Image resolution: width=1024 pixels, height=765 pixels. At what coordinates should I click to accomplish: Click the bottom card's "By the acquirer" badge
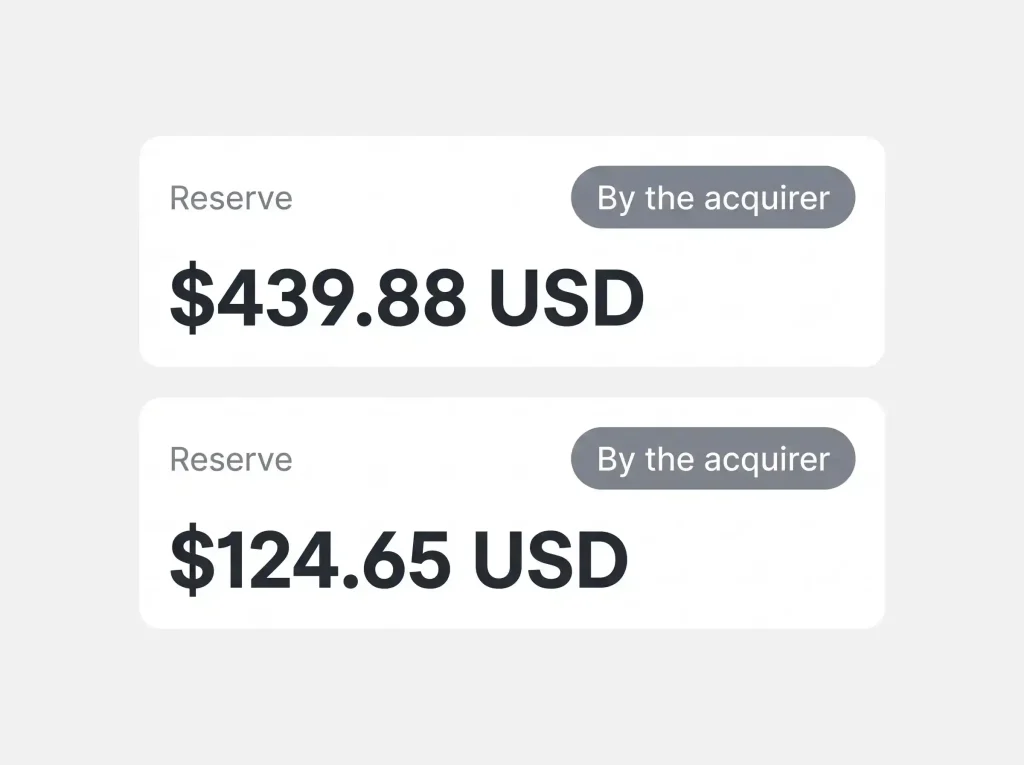(712, 459)
